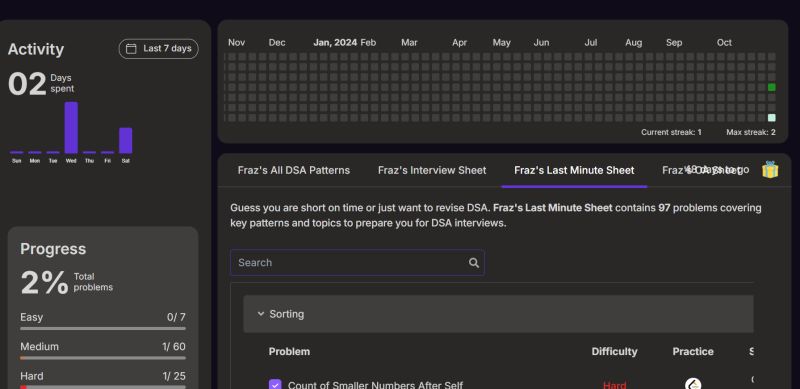Click the Search problems input field
The image size is (800, 389).
pos(357,262)
